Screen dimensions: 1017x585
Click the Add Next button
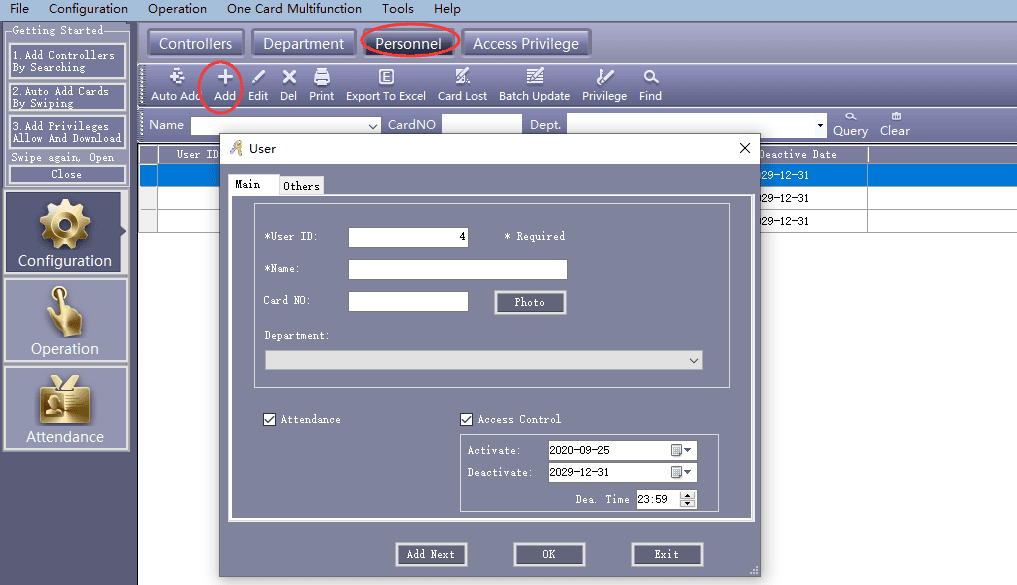[x=431, y=555]
